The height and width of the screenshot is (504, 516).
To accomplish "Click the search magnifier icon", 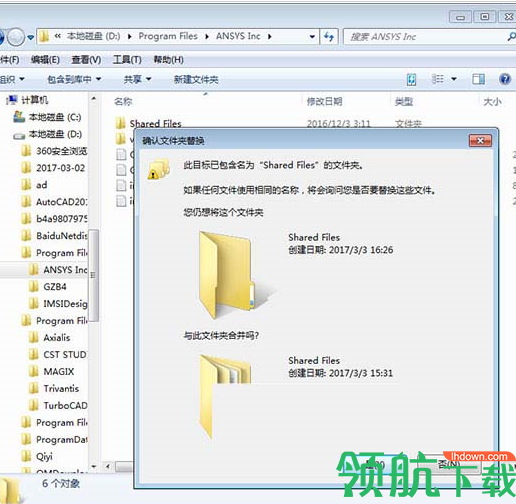I will click(x=511, y=36).
